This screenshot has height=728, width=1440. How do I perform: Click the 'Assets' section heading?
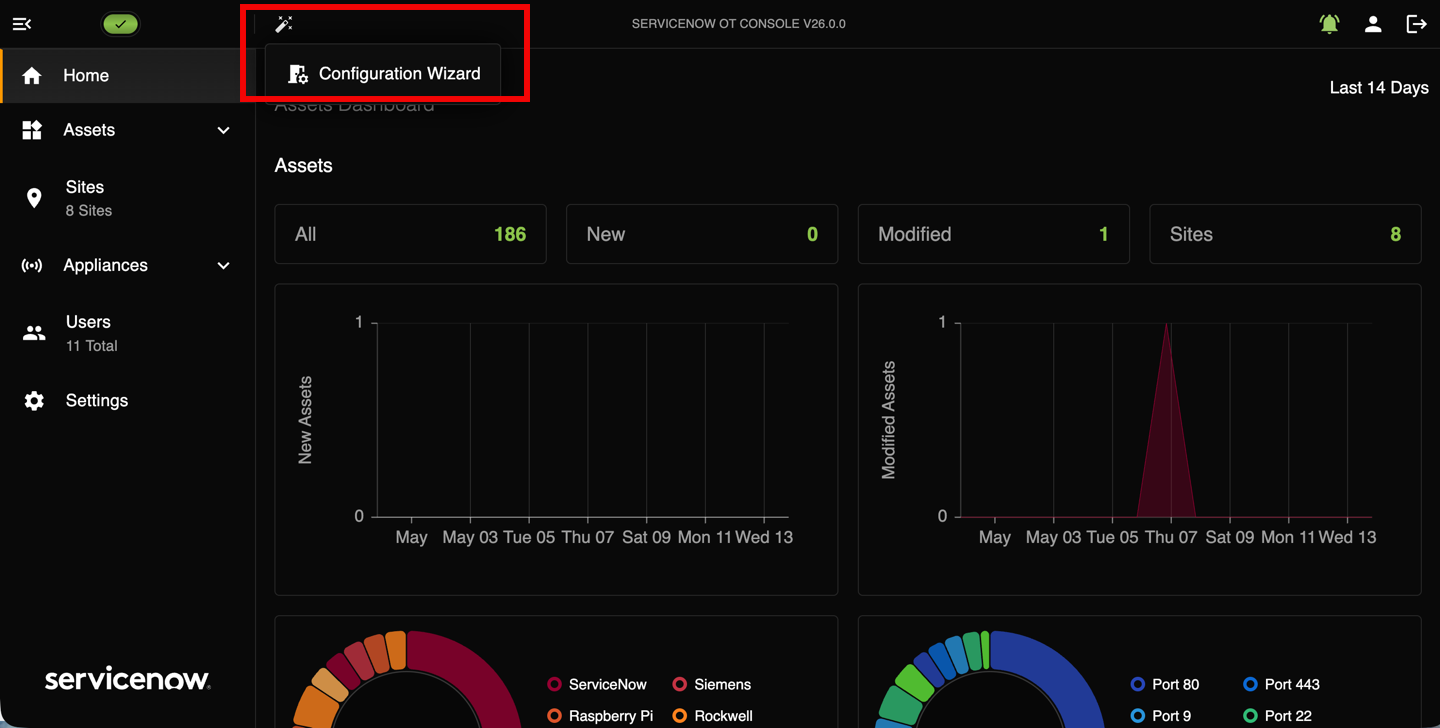[304, 166]
